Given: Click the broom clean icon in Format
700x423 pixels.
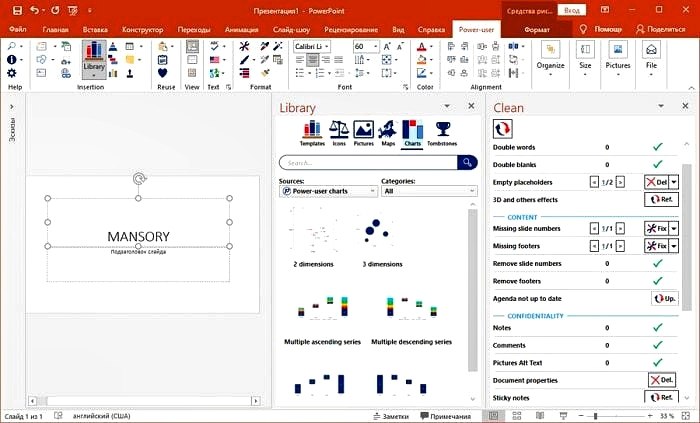Looking at the screenshot, I should [265, 73].
